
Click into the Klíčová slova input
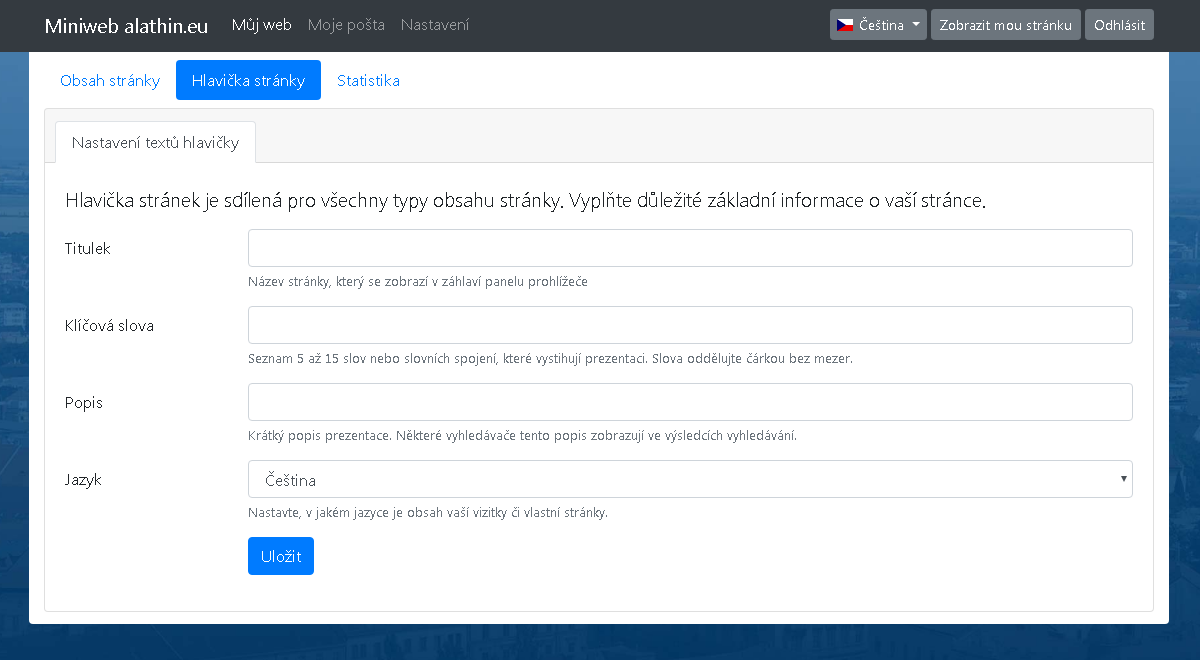pos(690,325)
